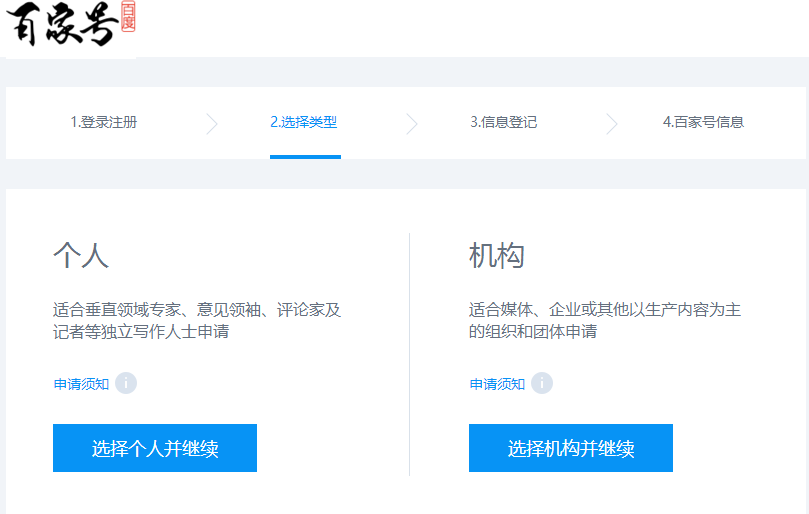Open the 1.登录注册 step
The width and height of the screenshot is (809, 514).
coord(104,122)
